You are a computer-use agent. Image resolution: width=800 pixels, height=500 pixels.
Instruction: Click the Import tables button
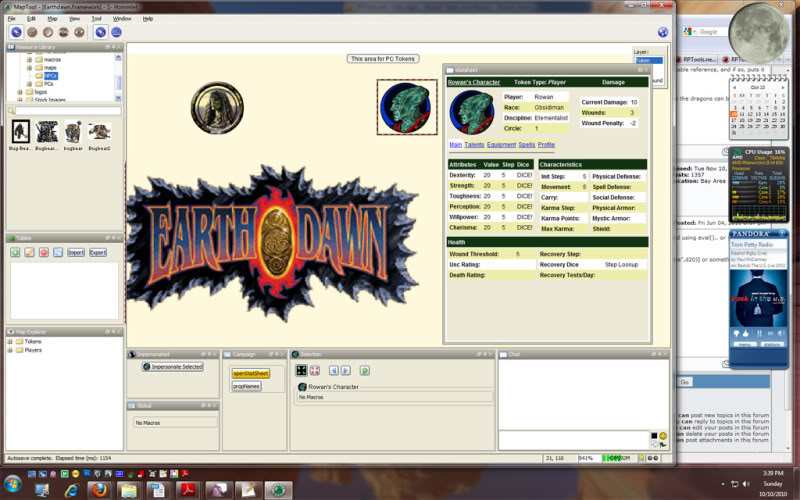(x=76, y=252)
